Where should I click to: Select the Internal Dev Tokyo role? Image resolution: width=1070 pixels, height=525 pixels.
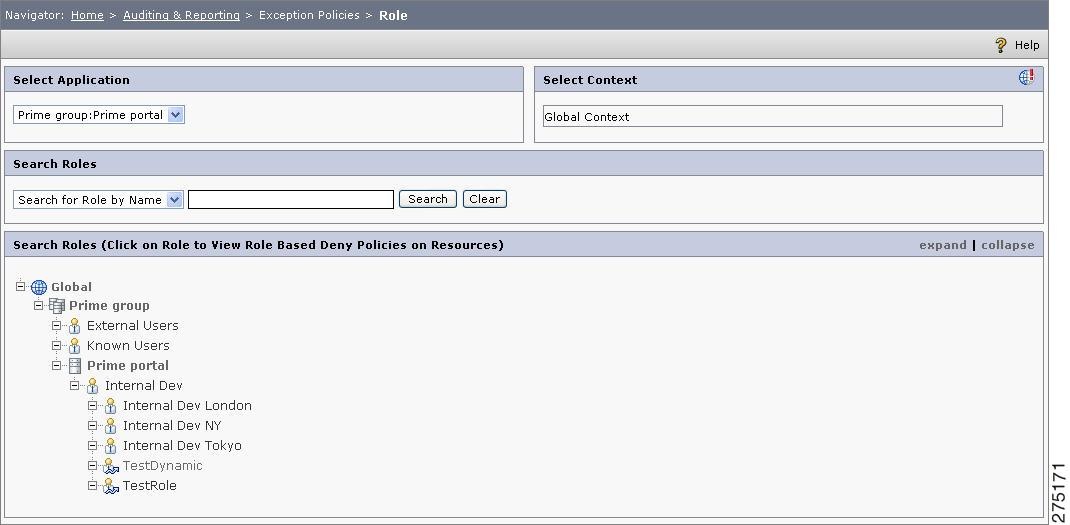coord(182,446)
